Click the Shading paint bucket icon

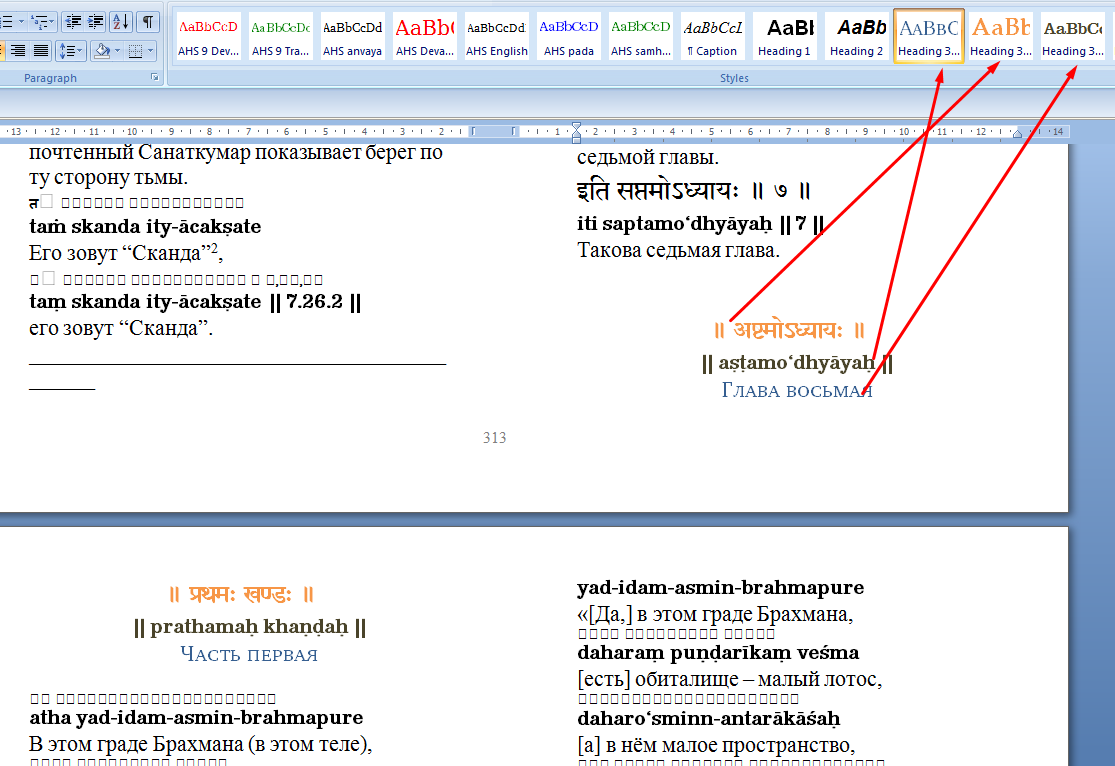pos(103,50)
